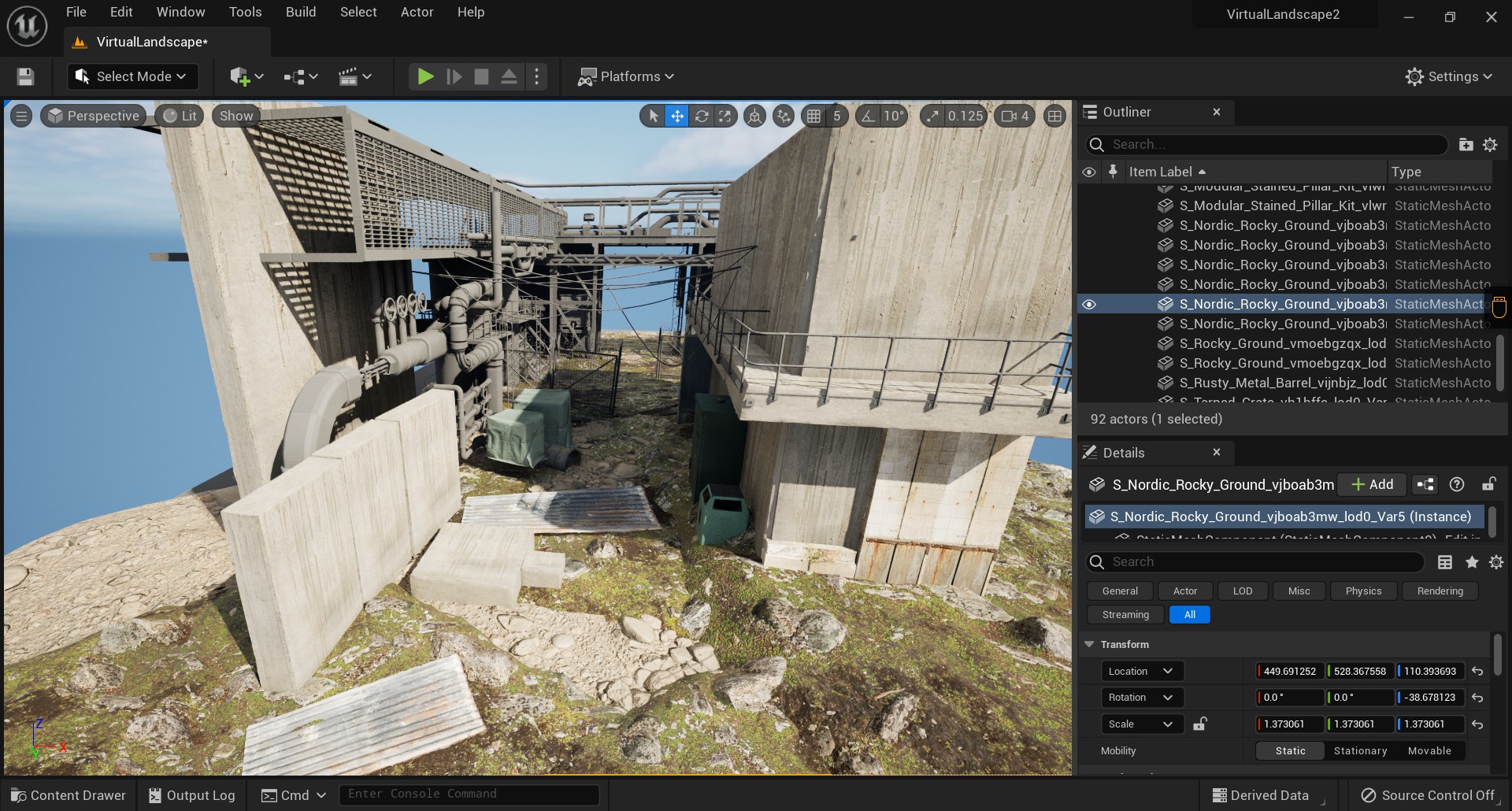Toggle visibility eye of selected Nordic Rocky Ground

pyautogui.click(x=1089, y=305)
